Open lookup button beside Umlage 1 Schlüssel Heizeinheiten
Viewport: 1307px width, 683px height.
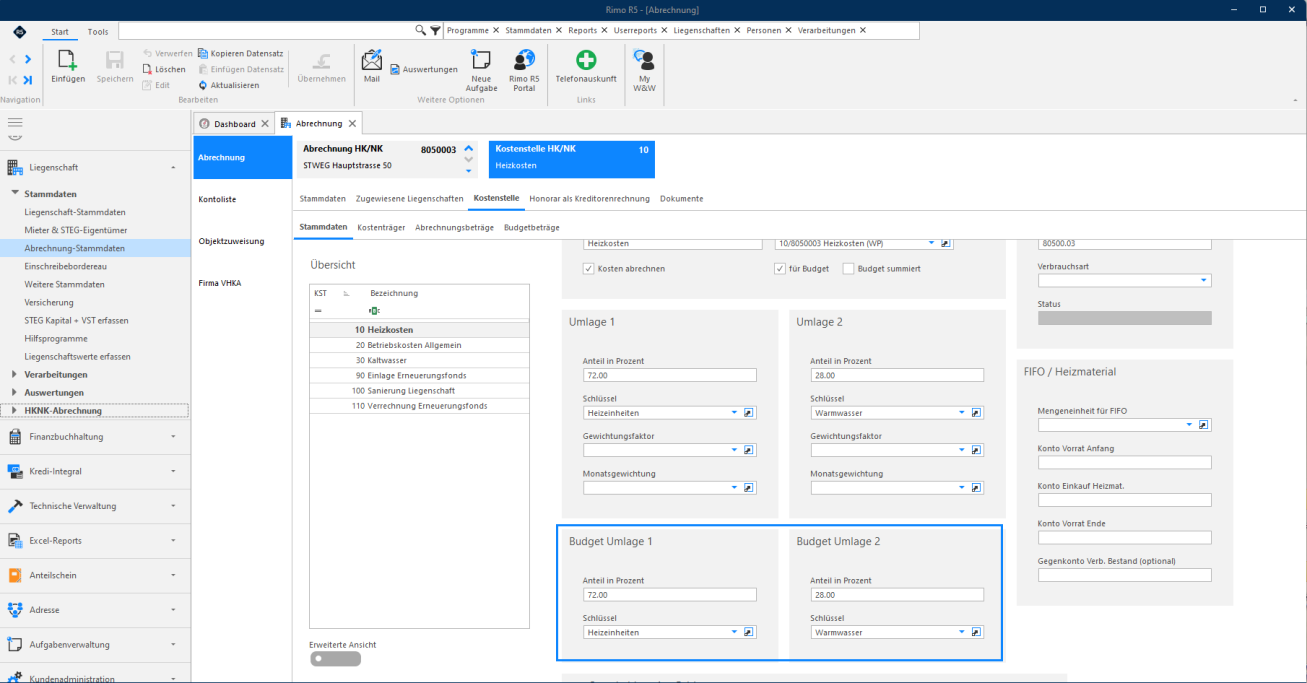(x=749, y=412)
